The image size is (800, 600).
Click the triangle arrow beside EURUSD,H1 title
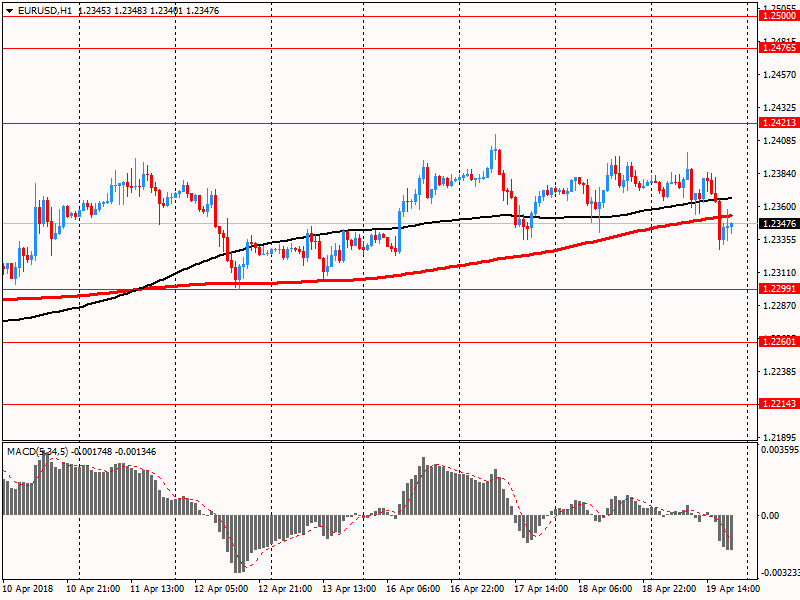(10, 10)
